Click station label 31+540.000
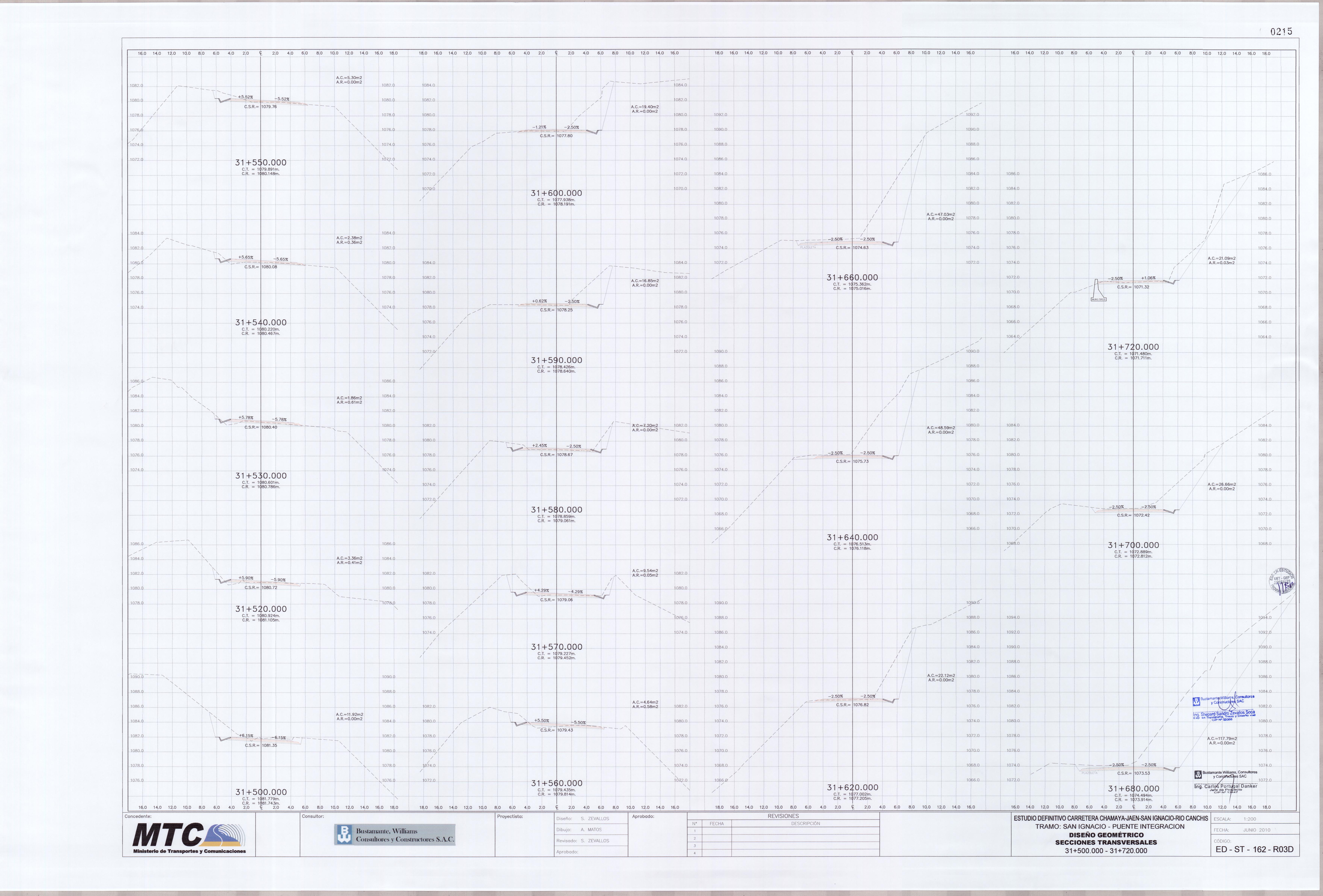This screenshot has width=1323, height=896. [261, 323]
